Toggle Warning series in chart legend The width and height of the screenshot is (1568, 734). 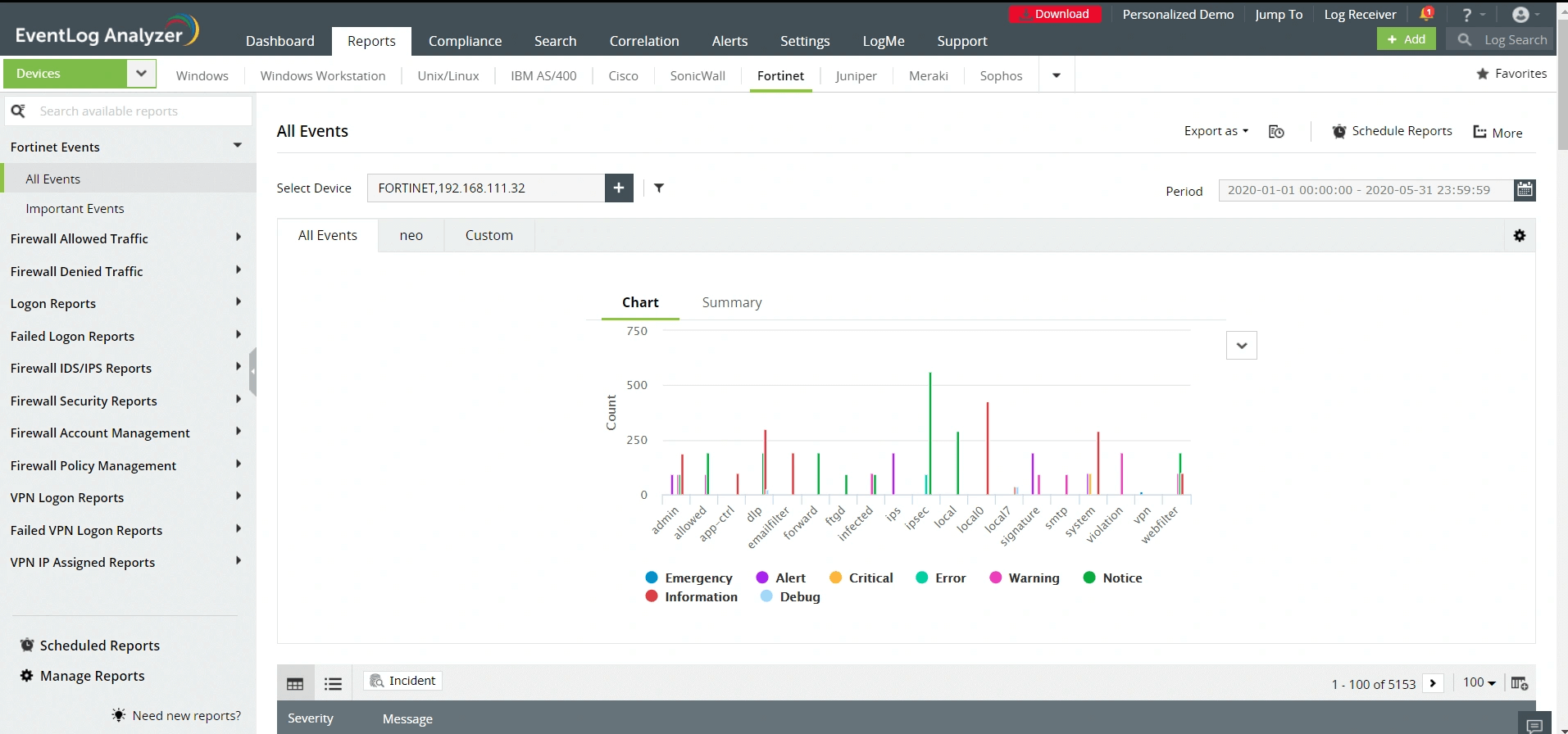point(1025,578)
